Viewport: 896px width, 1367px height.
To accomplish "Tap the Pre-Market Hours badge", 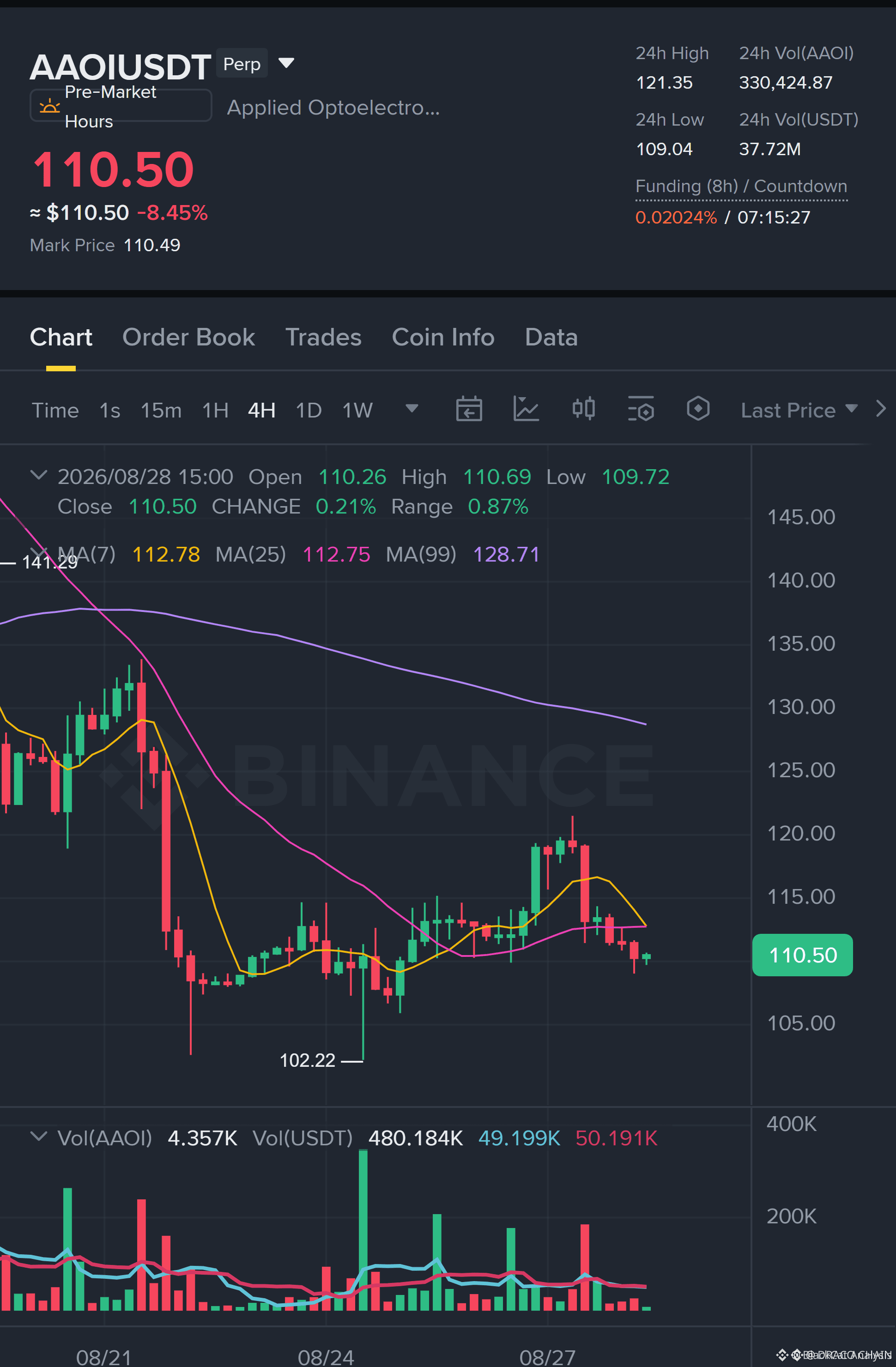I will pyautogui.click(x=121, y=106).
